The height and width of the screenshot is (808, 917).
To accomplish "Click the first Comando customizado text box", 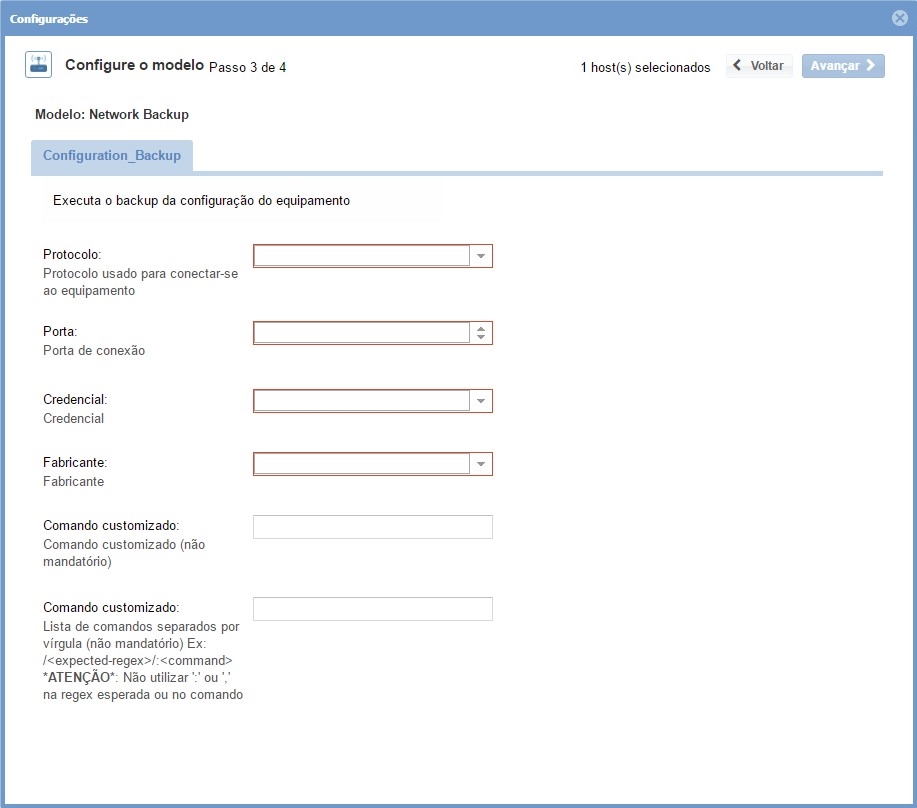I will click(372, 527).
